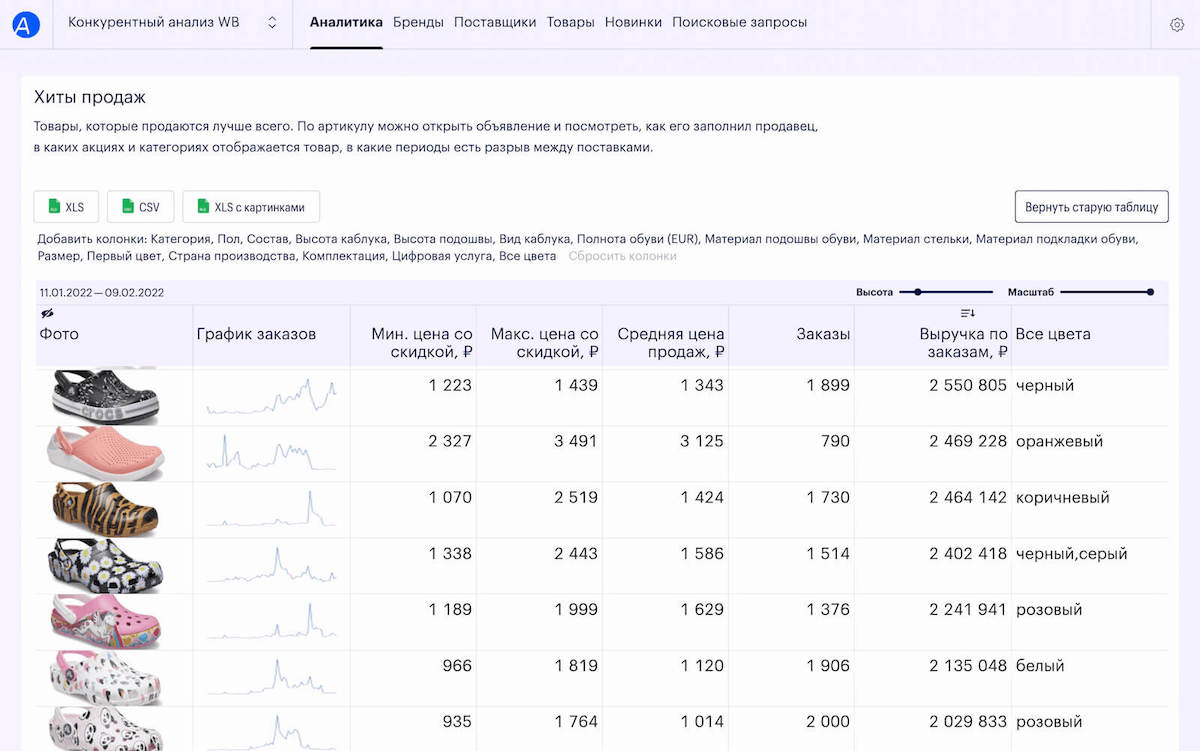Viewport: 1200px width, 751px height.
Task: Click Вернуть старую таблицу button
Action: pyautogui.click(x=1091, y=207)
